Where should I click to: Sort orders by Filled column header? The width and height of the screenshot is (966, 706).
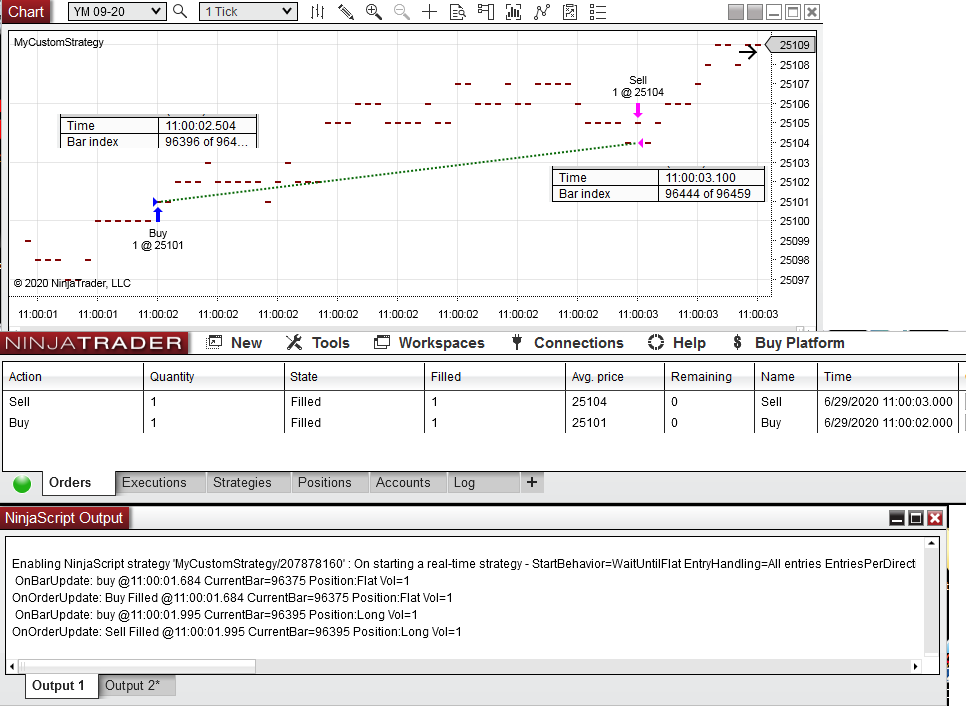point(495,376)
